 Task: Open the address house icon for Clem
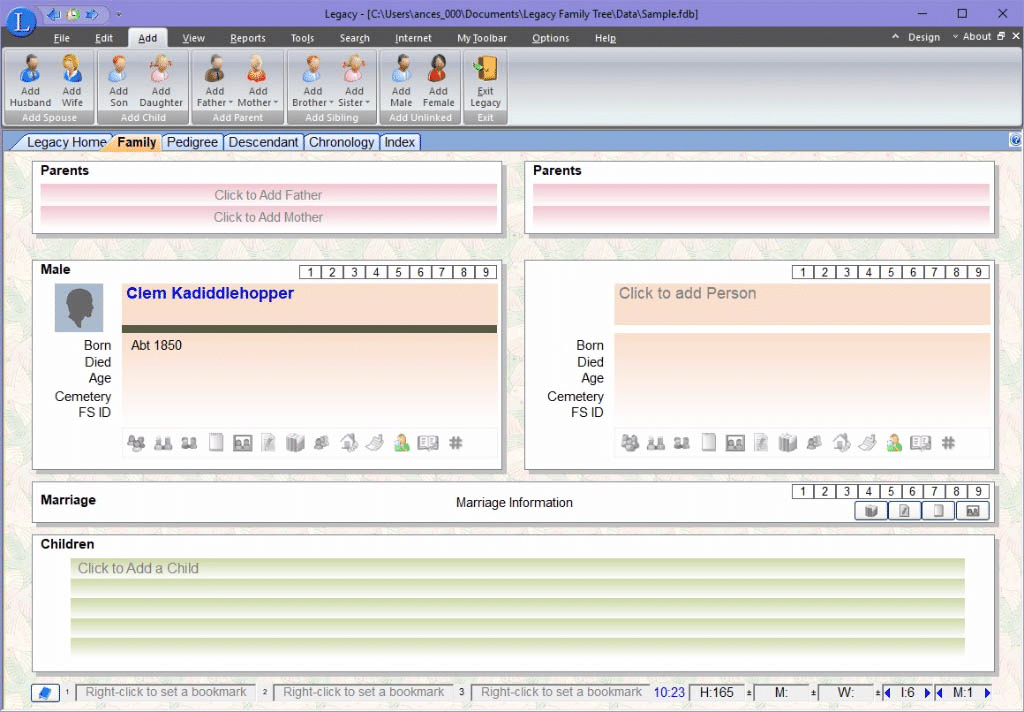tap(349, 443)
